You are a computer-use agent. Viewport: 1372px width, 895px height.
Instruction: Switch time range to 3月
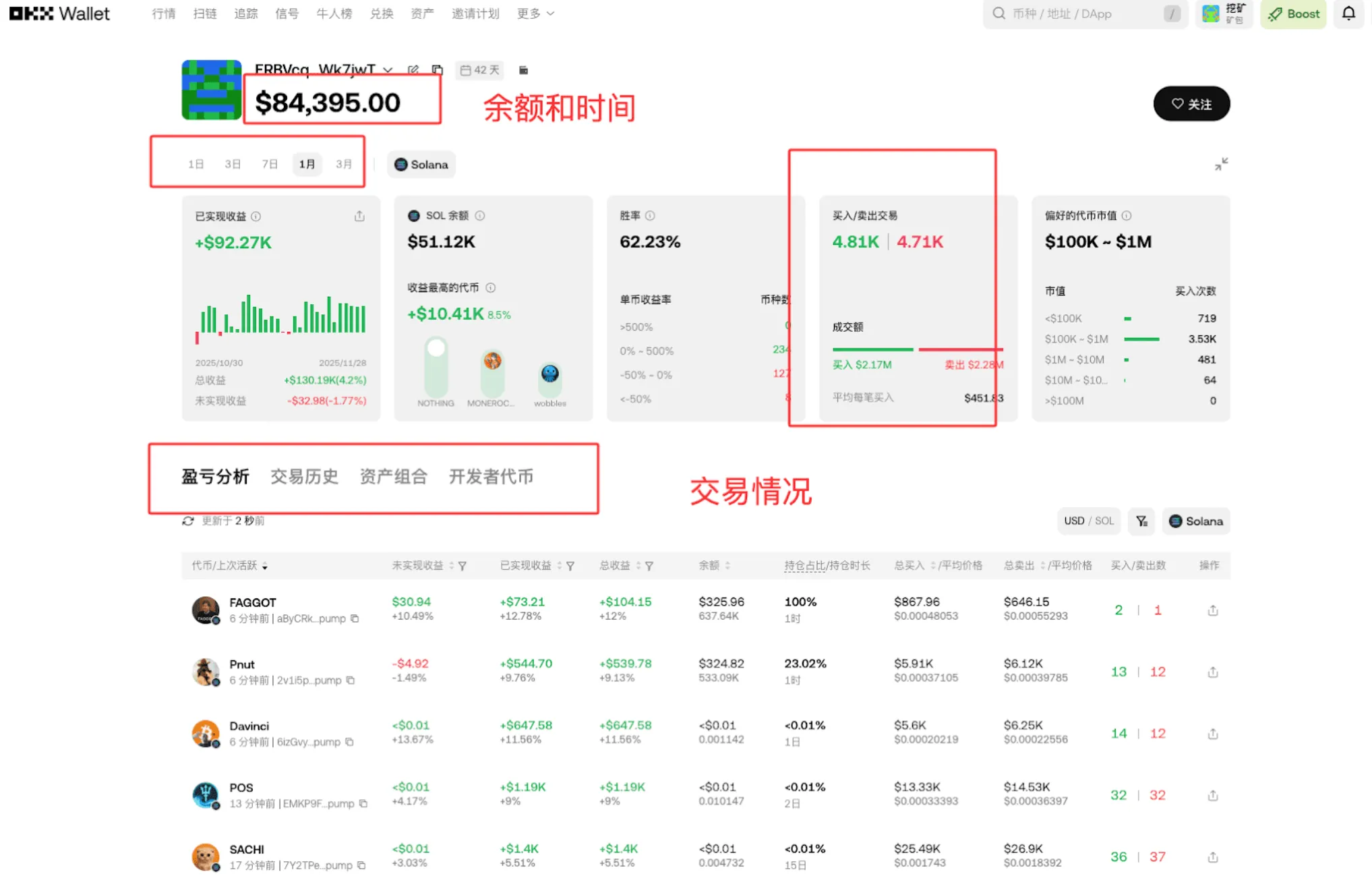[x=344, y=165]
